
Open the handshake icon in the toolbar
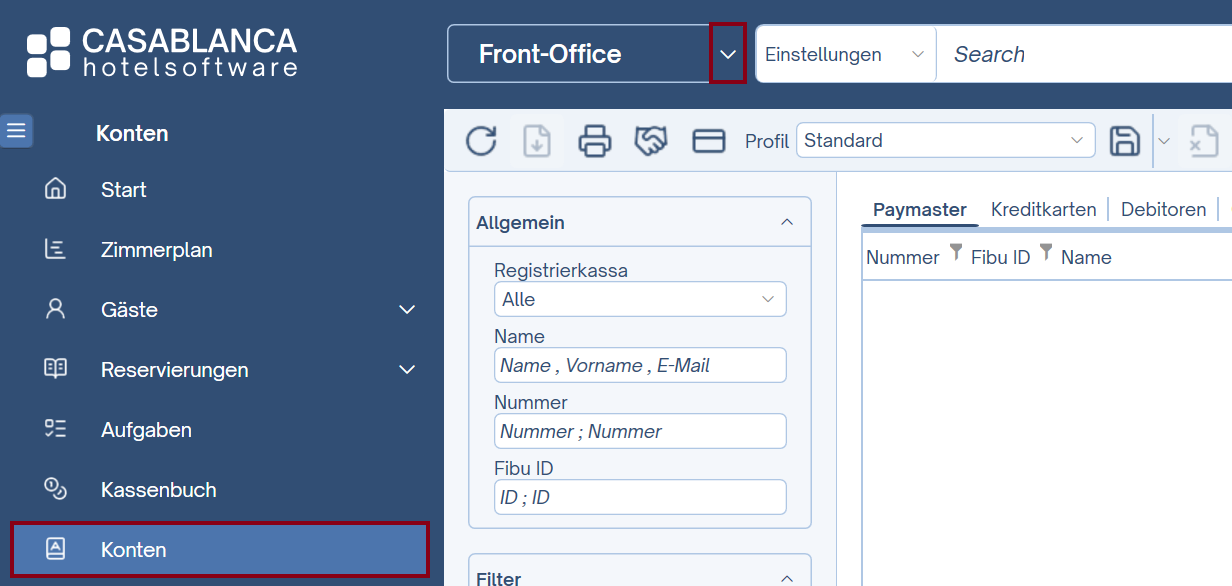pos(651,141)
